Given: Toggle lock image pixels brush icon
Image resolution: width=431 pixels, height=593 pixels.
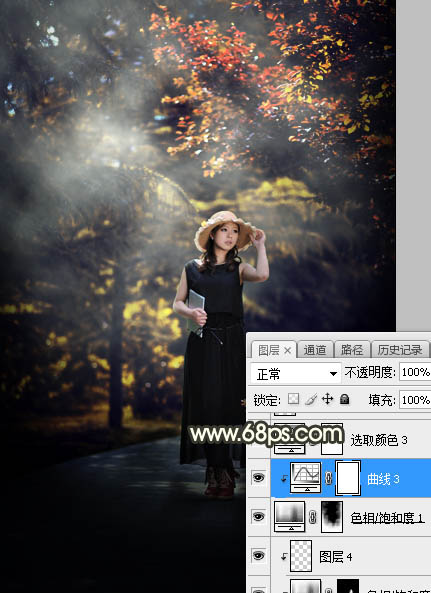Looking at the screenshot, I should tap(311, 399).
